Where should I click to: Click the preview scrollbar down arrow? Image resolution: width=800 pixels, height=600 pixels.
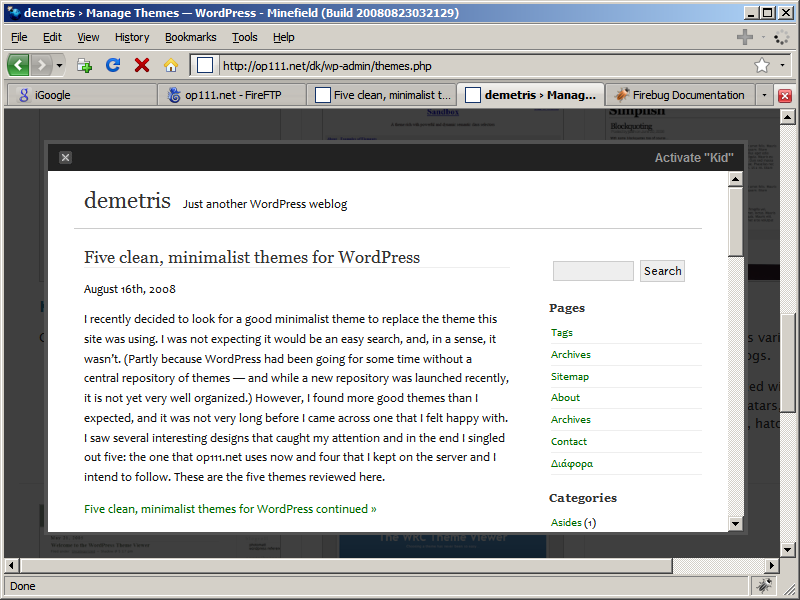pos(735,523)
